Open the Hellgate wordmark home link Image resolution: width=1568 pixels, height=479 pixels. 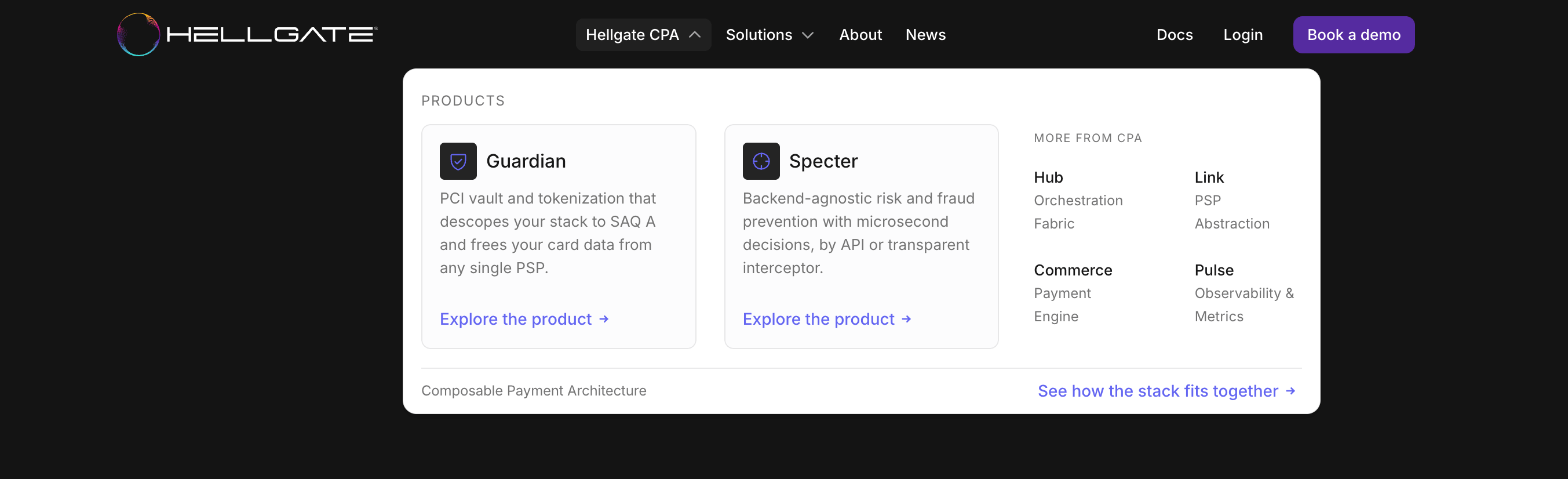272,34
